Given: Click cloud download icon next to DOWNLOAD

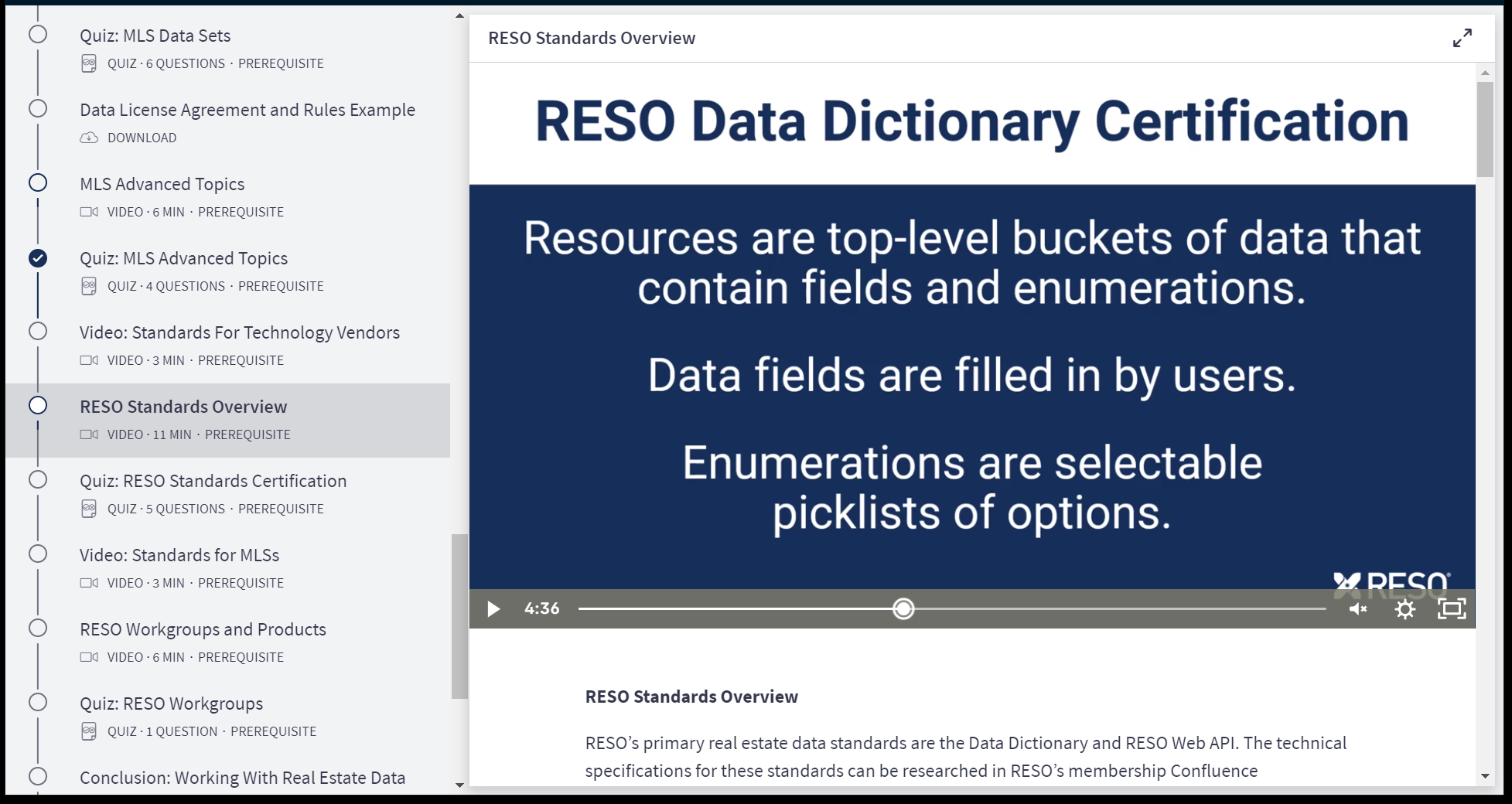Looking at the screenshot, I should click(89, 138).
